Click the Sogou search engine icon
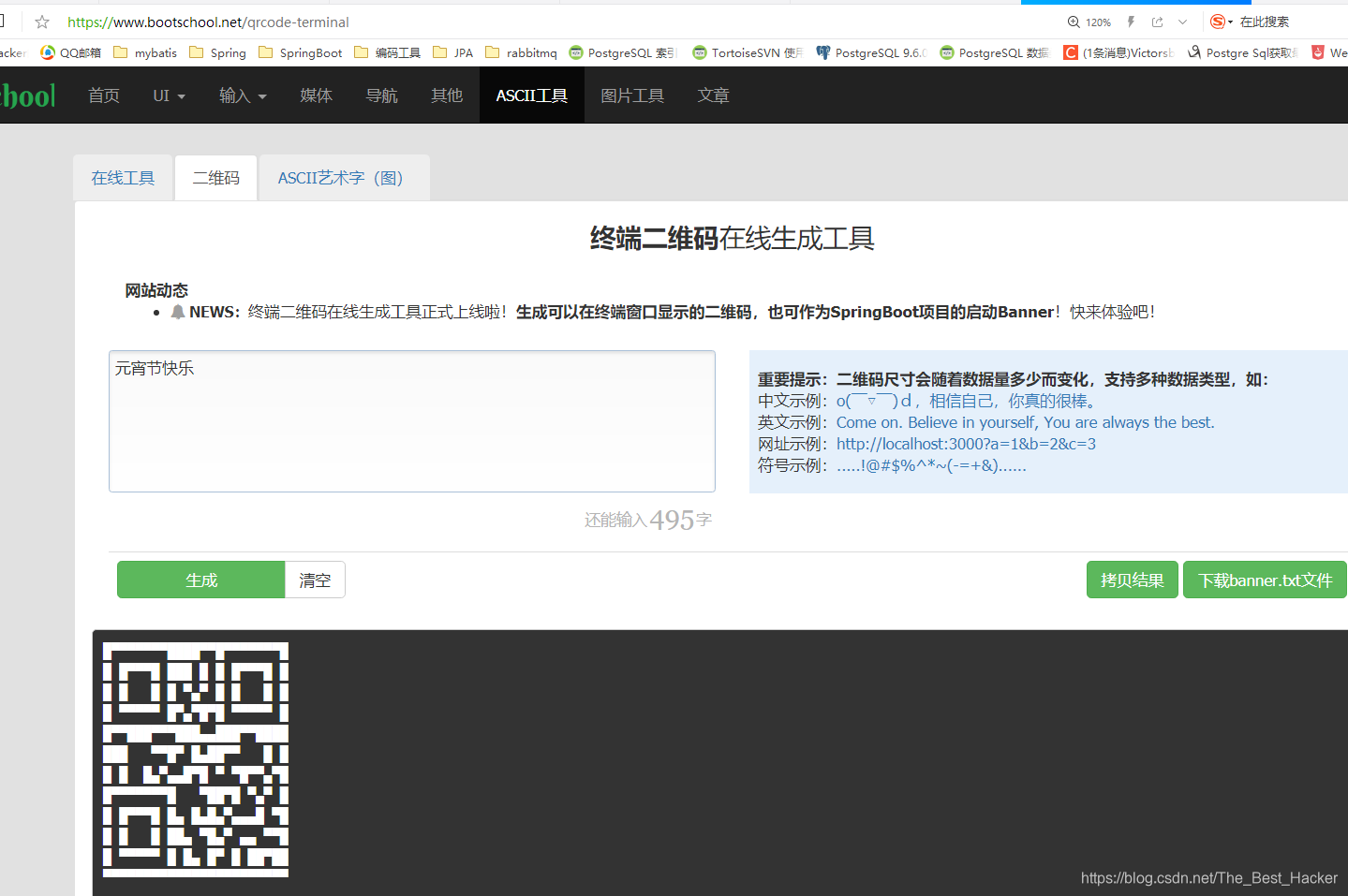 (1218, 22)
